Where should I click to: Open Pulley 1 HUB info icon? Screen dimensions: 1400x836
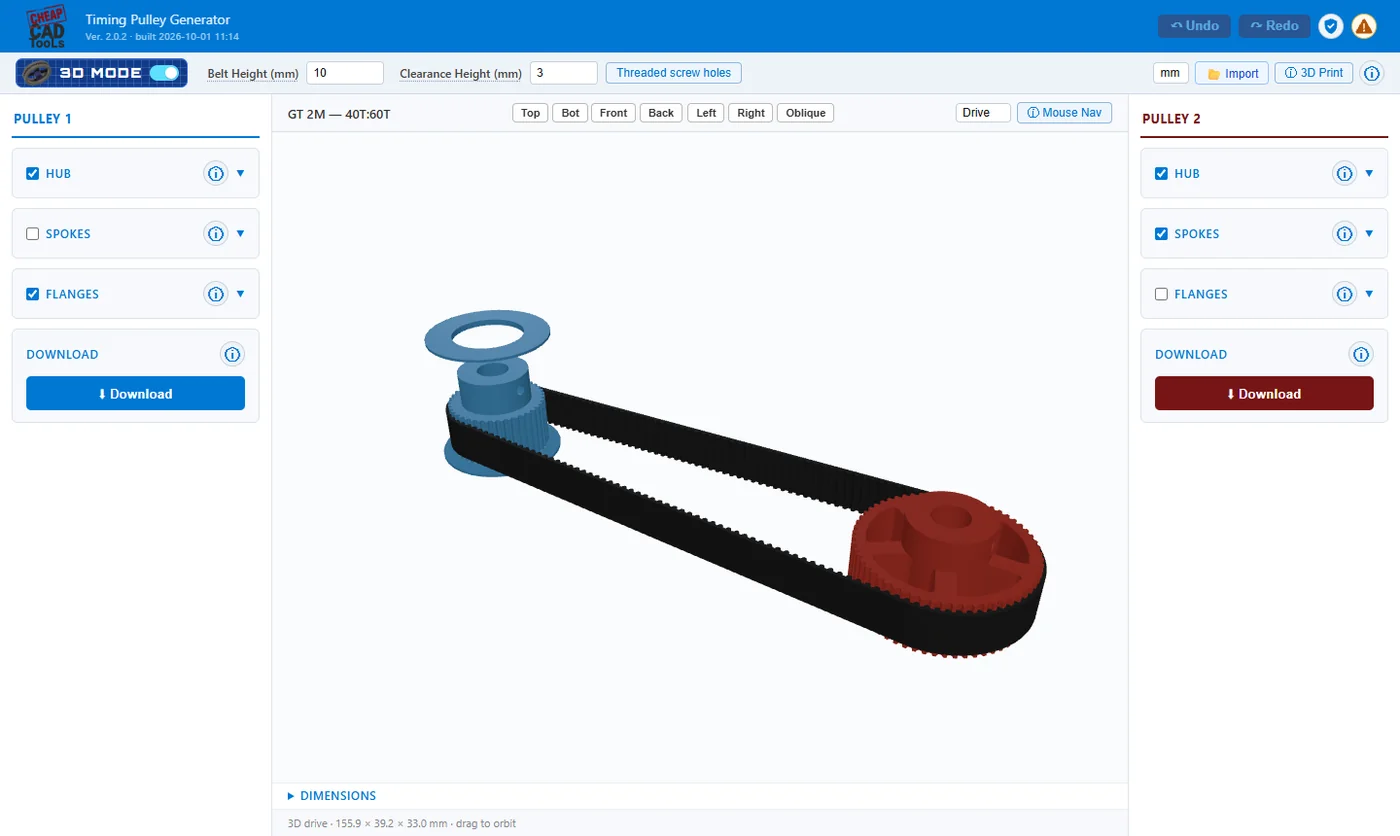click(x=215, y=174)
